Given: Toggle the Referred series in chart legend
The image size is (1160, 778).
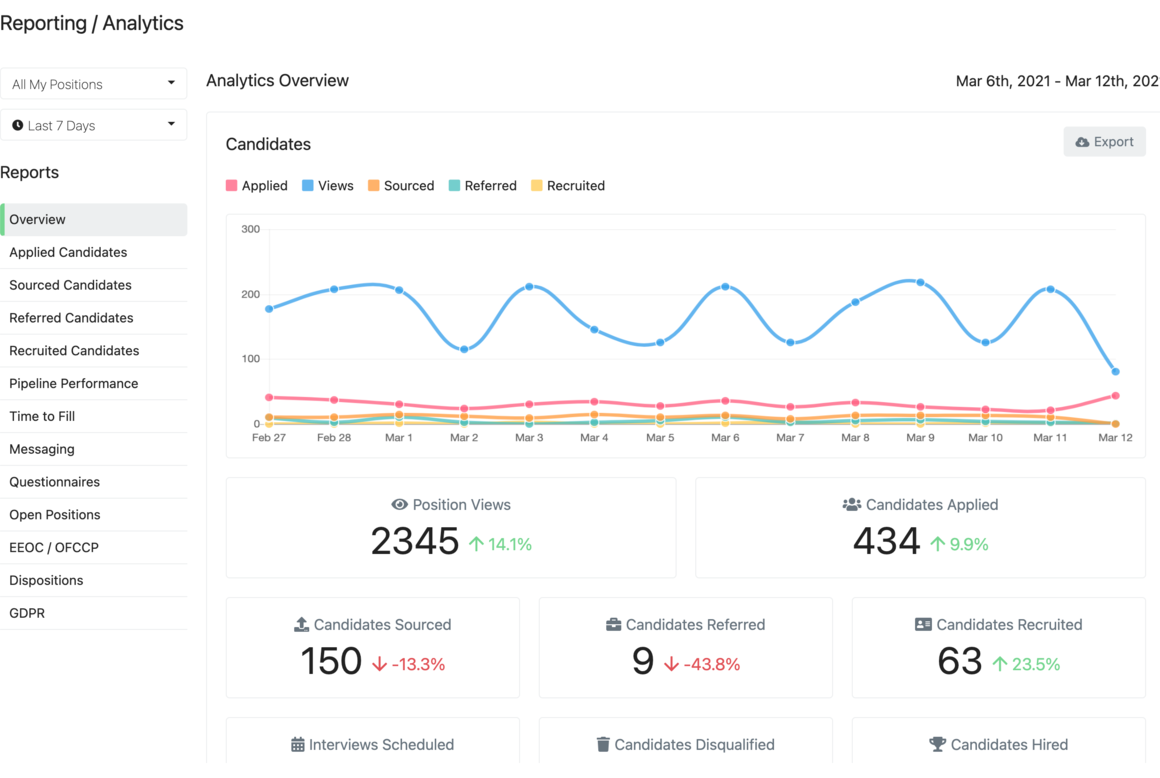Looking at the screenshot, I should coord(482,186).
